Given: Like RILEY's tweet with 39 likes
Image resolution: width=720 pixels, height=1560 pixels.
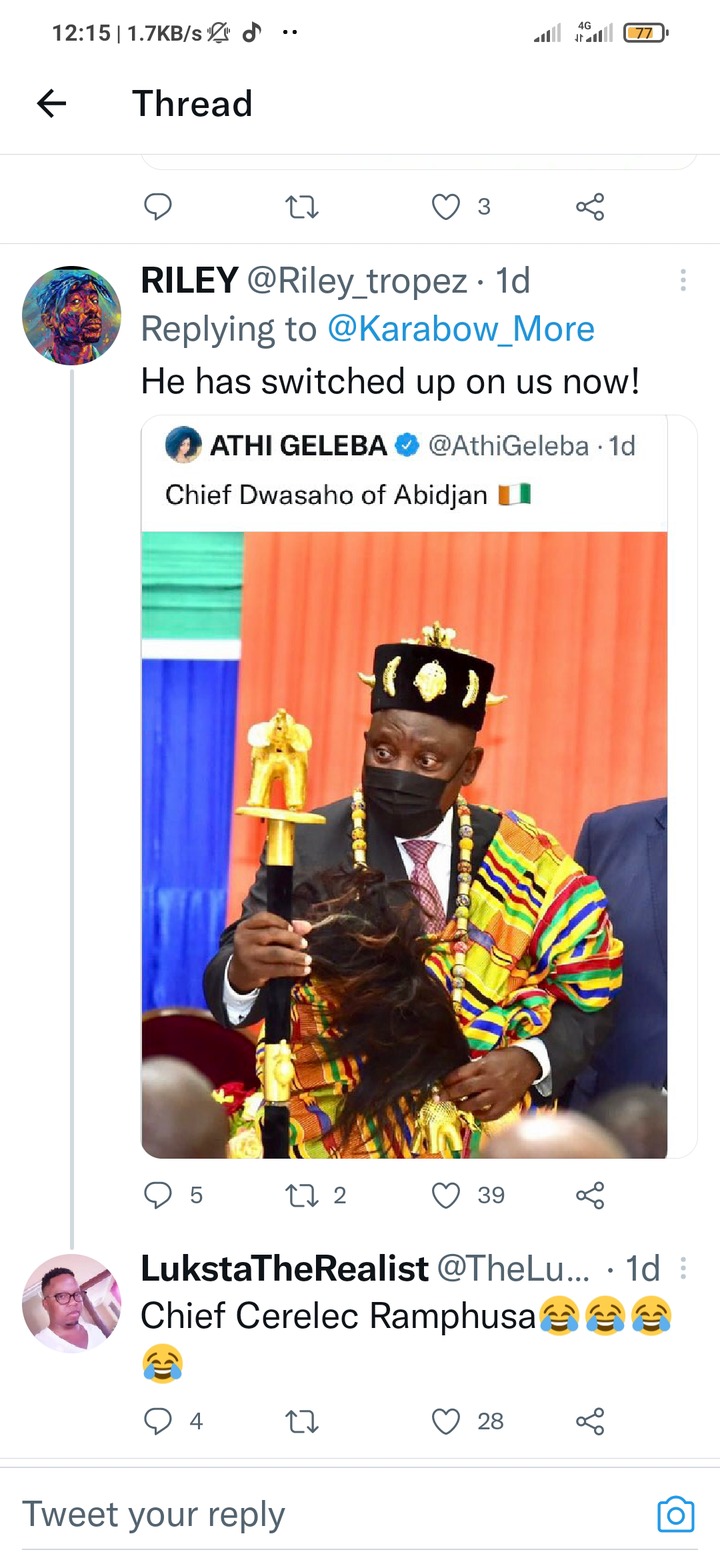Looking at the screenshot, I should click(x=446, y=1195).
